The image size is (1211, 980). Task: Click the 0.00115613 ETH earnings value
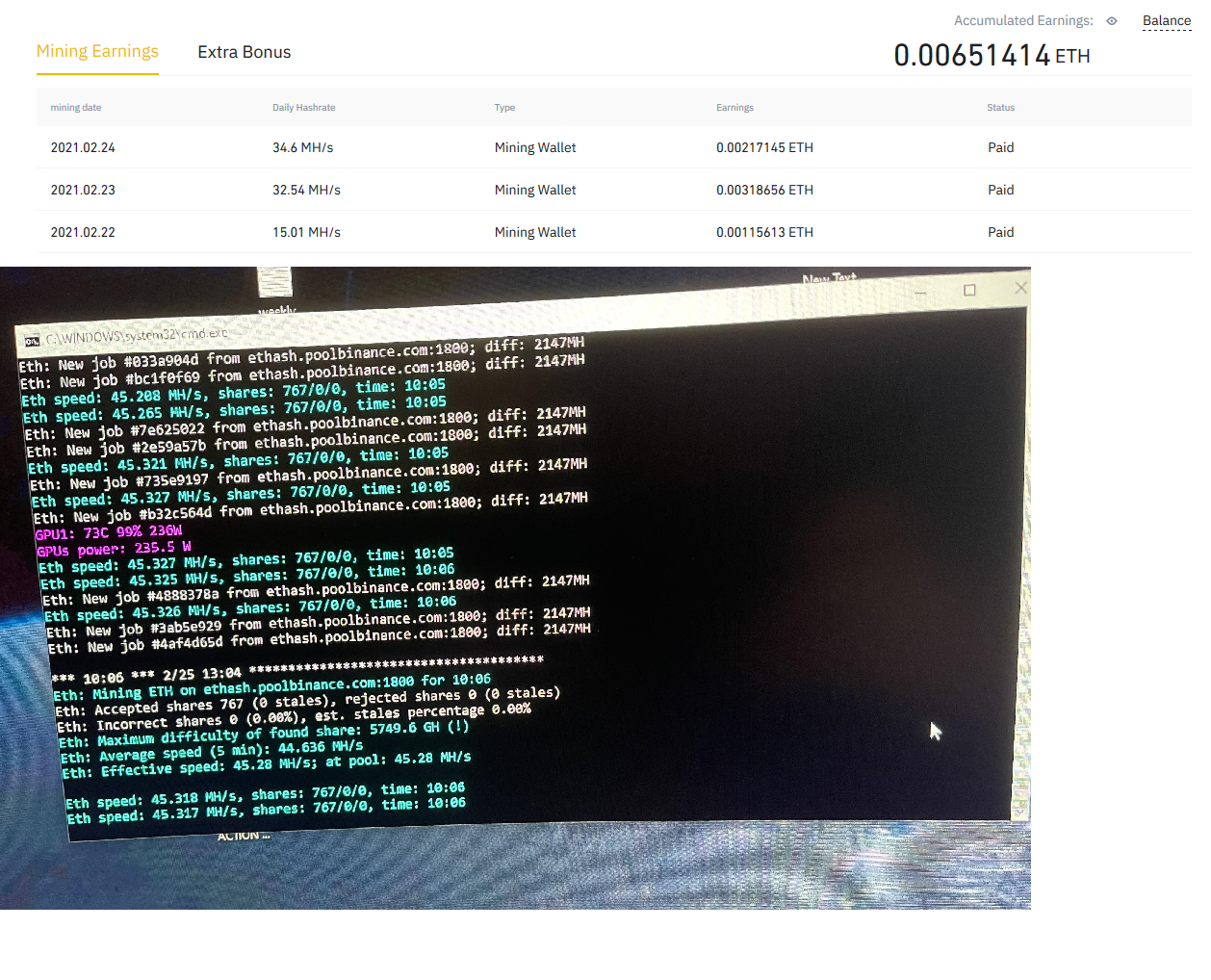[764, 232]
